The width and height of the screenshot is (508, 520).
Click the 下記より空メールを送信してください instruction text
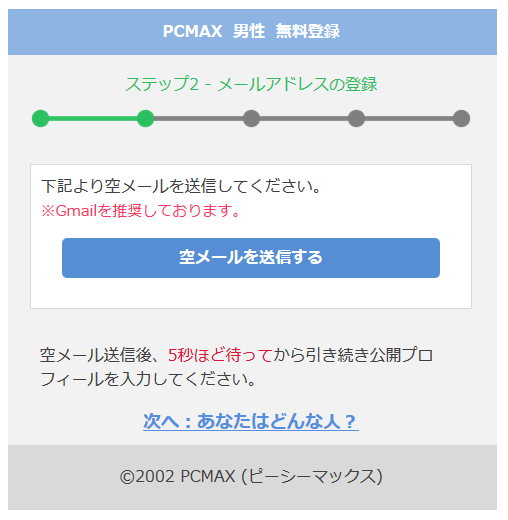point(181,186)
